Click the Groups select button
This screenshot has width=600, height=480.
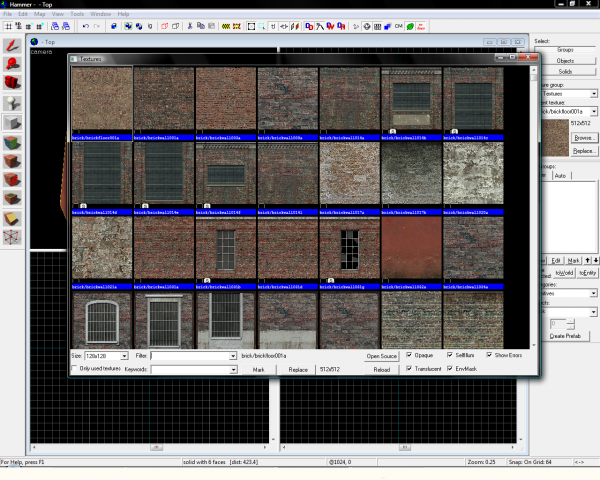[x=565, y=50]
